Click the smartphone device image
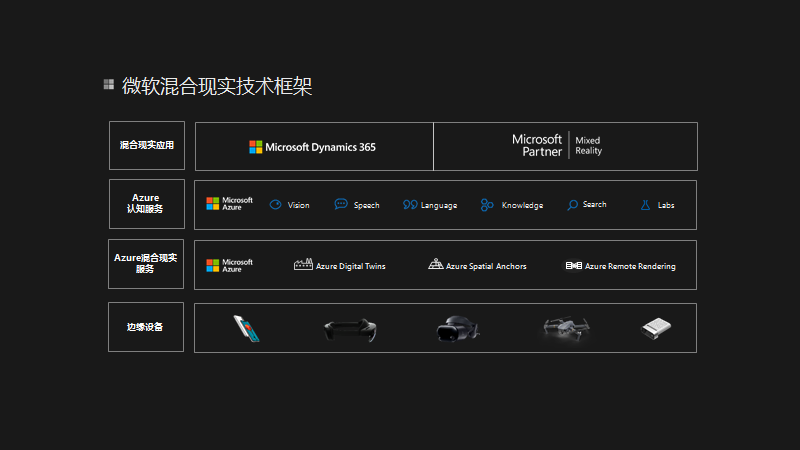The height and width of the screenshot is (450, 800). pyautogui.click(x=247, y=328)
